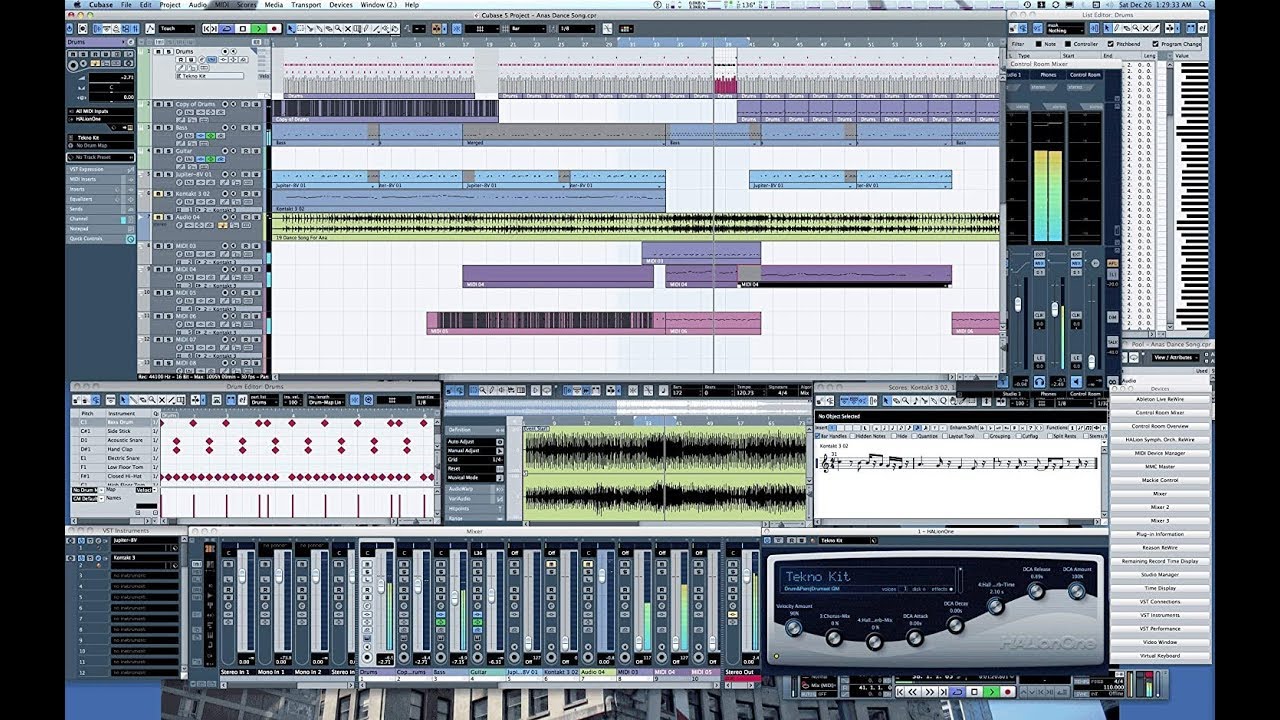Image resolution: width=1280 pixels, height=720 pixels.
Task: Click the Drums channel fader in Mixer
Action: [381, 585]
